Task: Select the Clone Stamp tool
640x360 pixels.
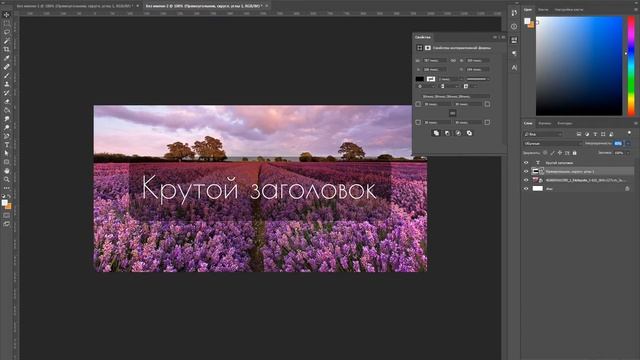Action: pyautogui.click(x=7, y=84)
